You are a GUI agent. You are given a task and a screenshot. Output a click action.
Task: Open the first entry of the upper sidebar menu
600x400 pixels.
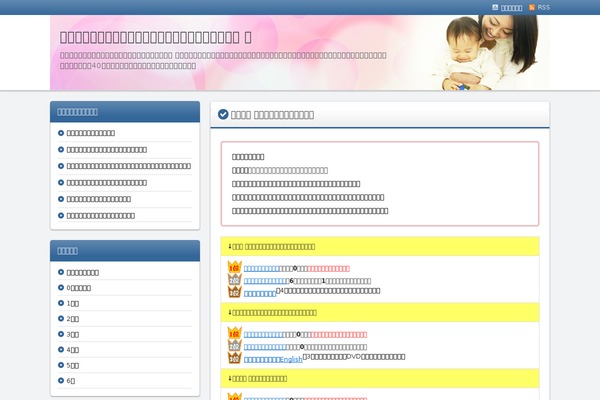tap(91, 133)
